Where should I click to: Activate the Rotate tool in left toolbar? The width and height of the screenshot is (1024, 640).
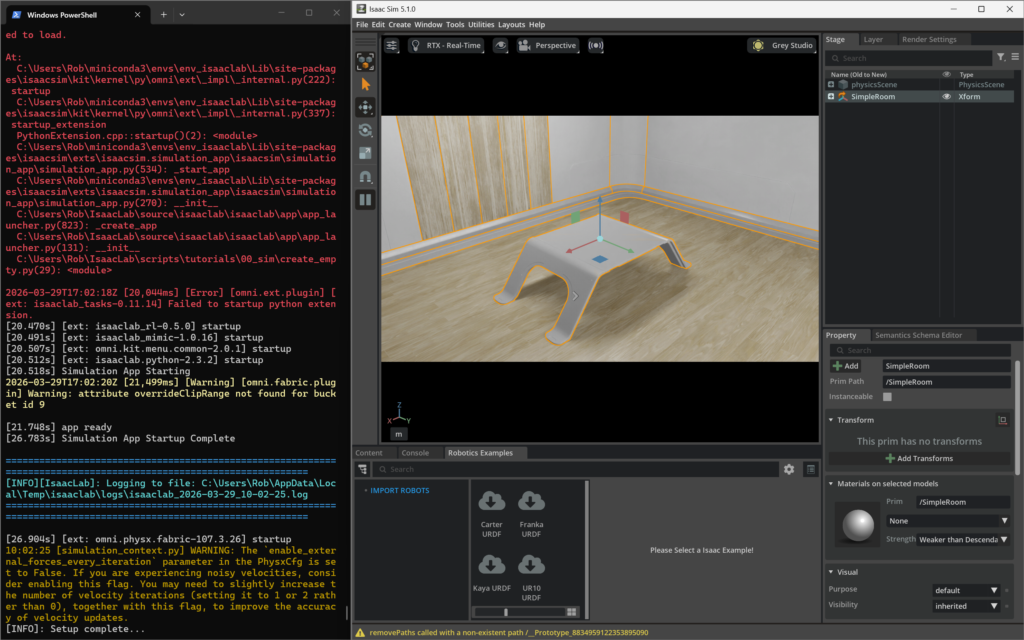366,130
